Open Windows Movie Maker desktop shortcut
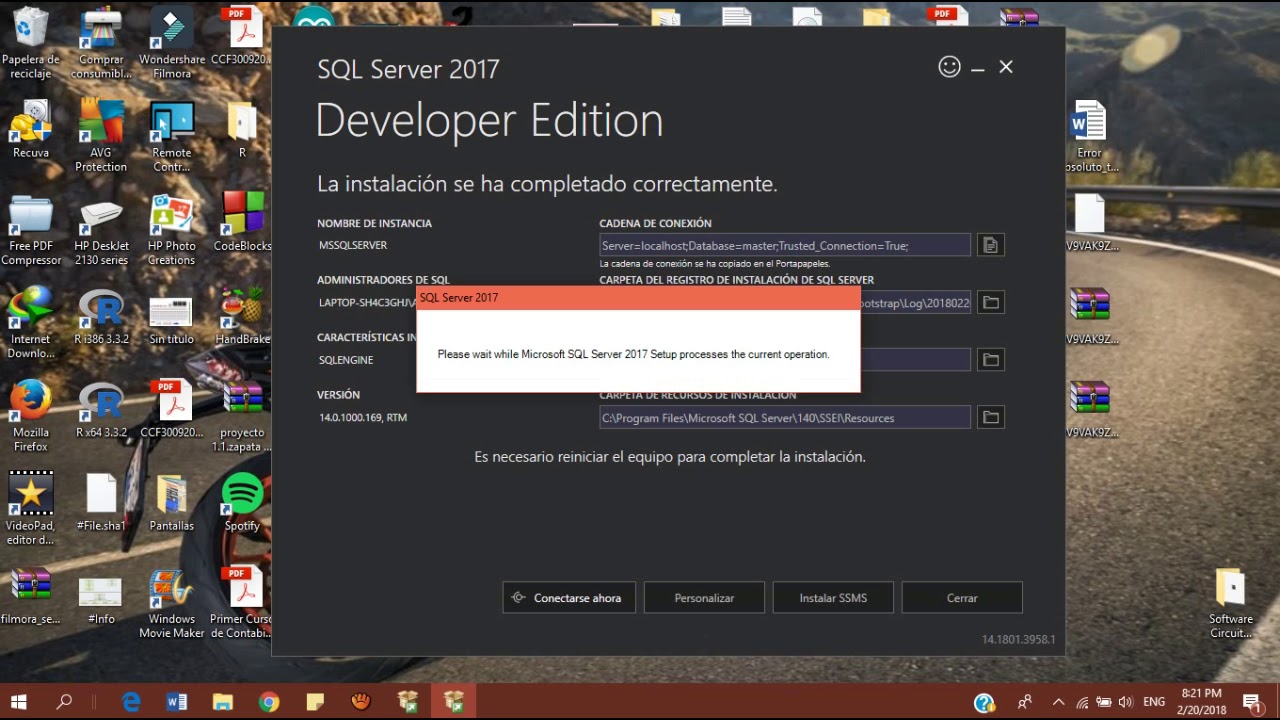Screen dimensions: 1280x720 (172, 603)
